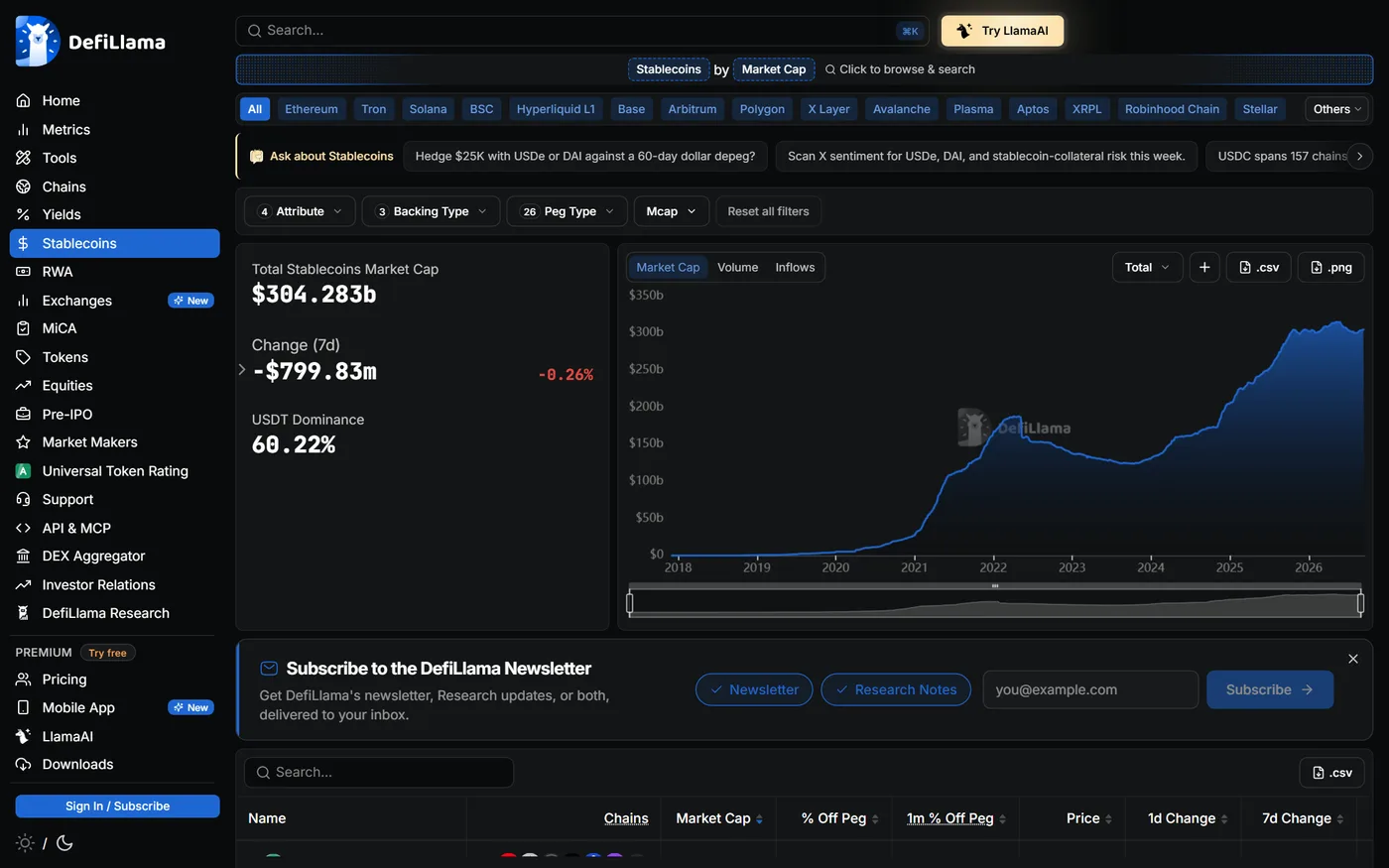Viewport: 1389px width, 868px height.
Task: Open Stablecoins page in sidebar
Action: 115,243
